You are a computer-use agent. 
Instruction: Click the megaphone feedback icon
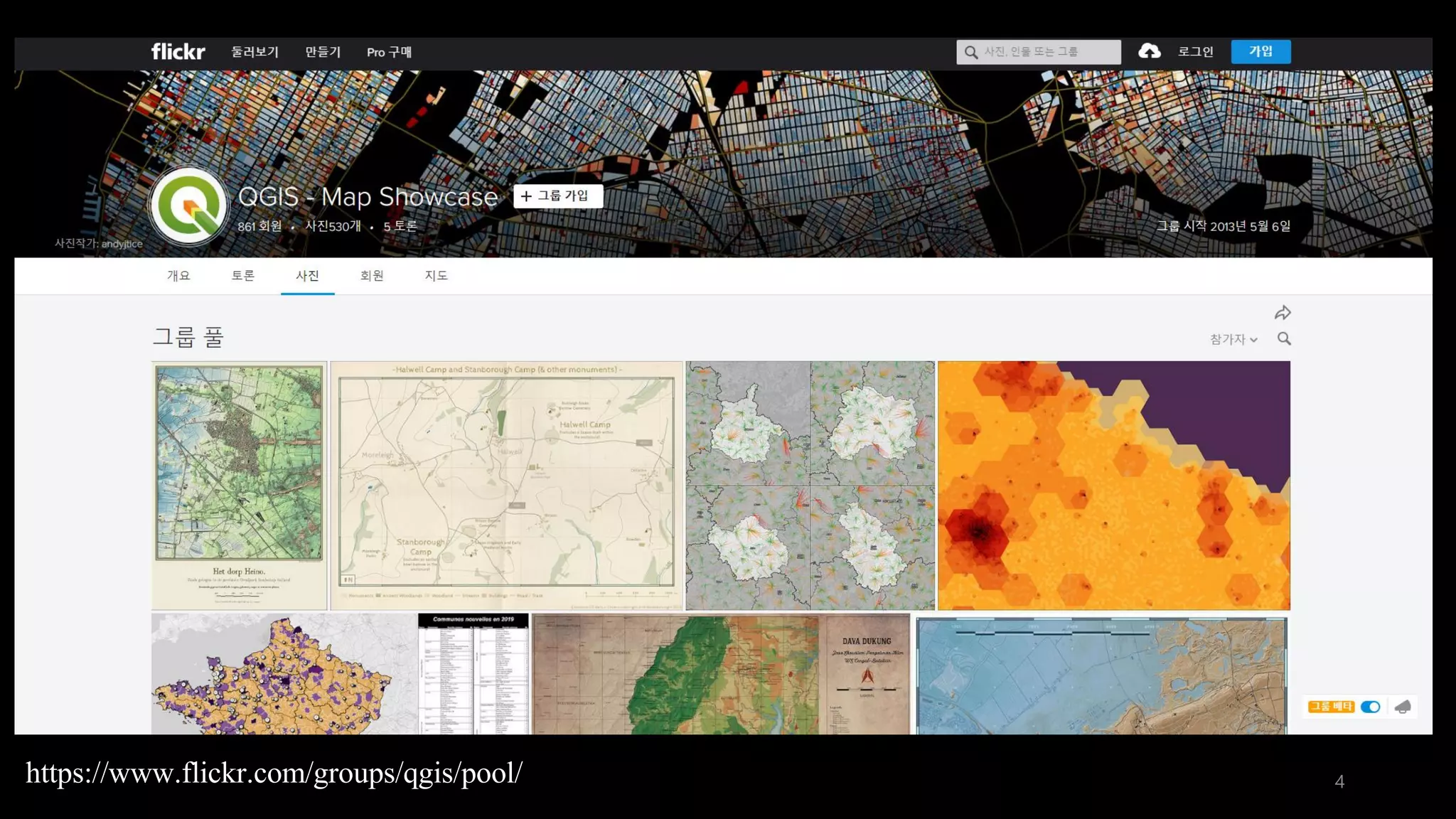pos(1403,707)
